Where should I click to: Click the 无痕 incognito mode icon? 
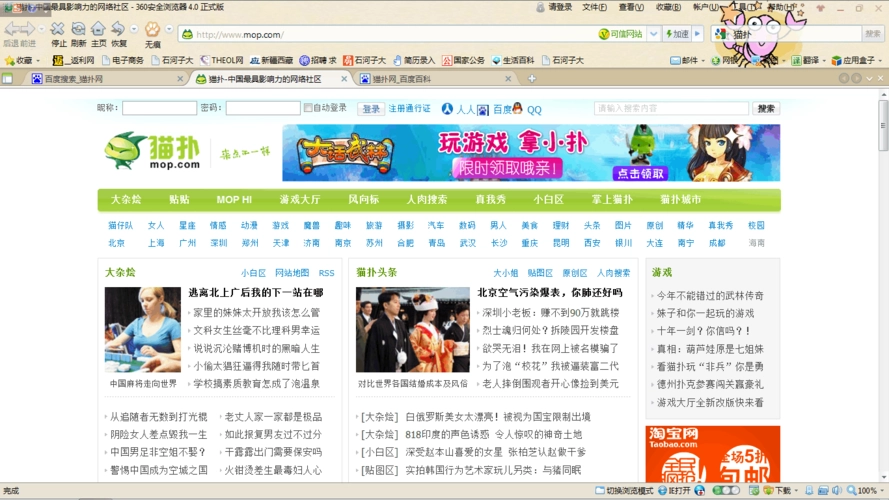152,30
